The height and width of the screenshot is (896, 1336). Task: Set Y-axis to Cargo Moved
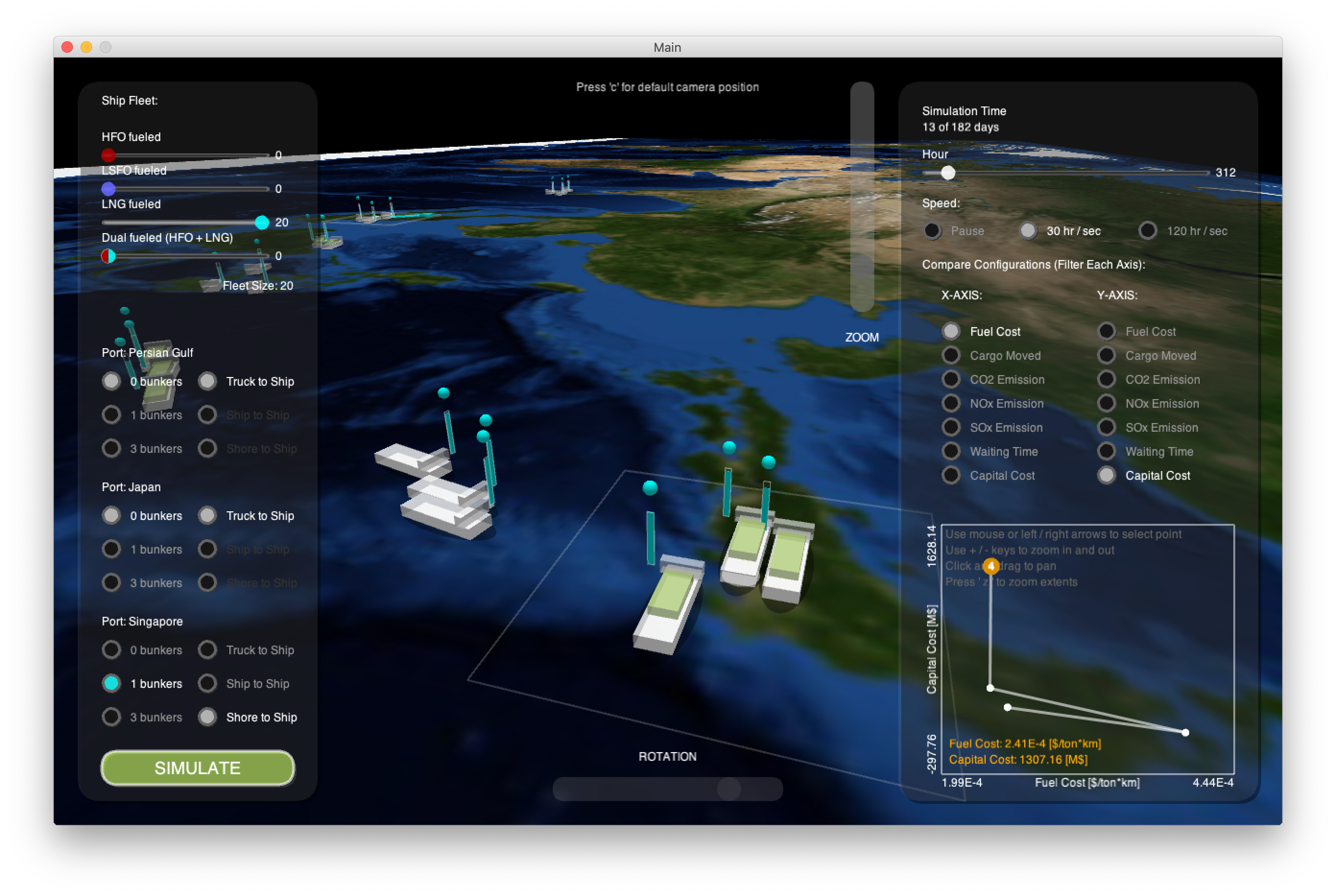pyautogui.click(x=1107, y=355)
